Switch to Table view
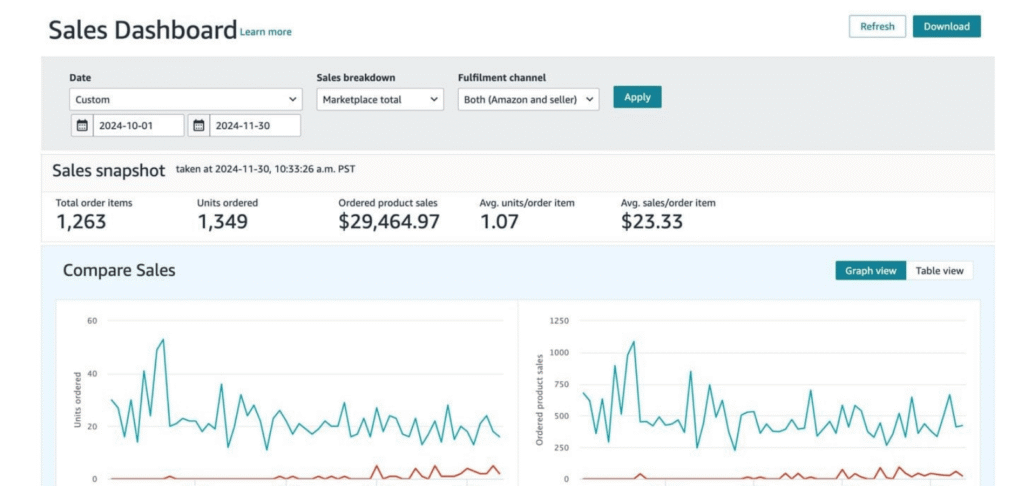 point(939,270)
